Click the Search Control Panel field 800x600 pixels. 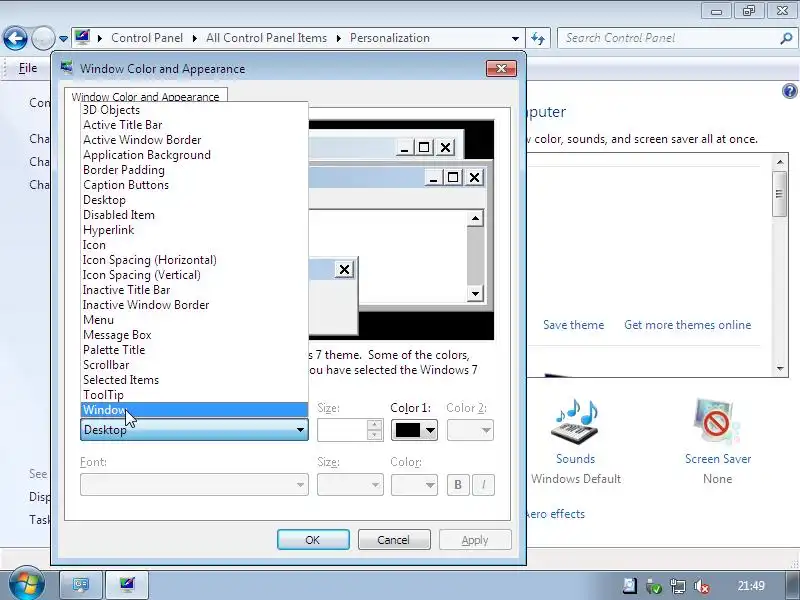click(670, 38)
